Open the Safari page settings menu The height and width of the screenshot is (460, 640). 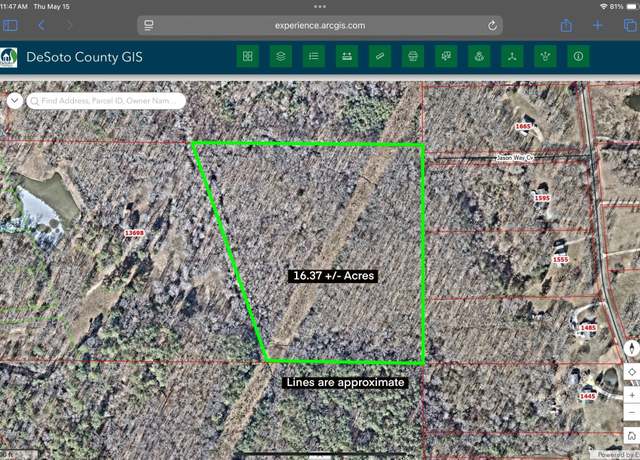(149, 26)
